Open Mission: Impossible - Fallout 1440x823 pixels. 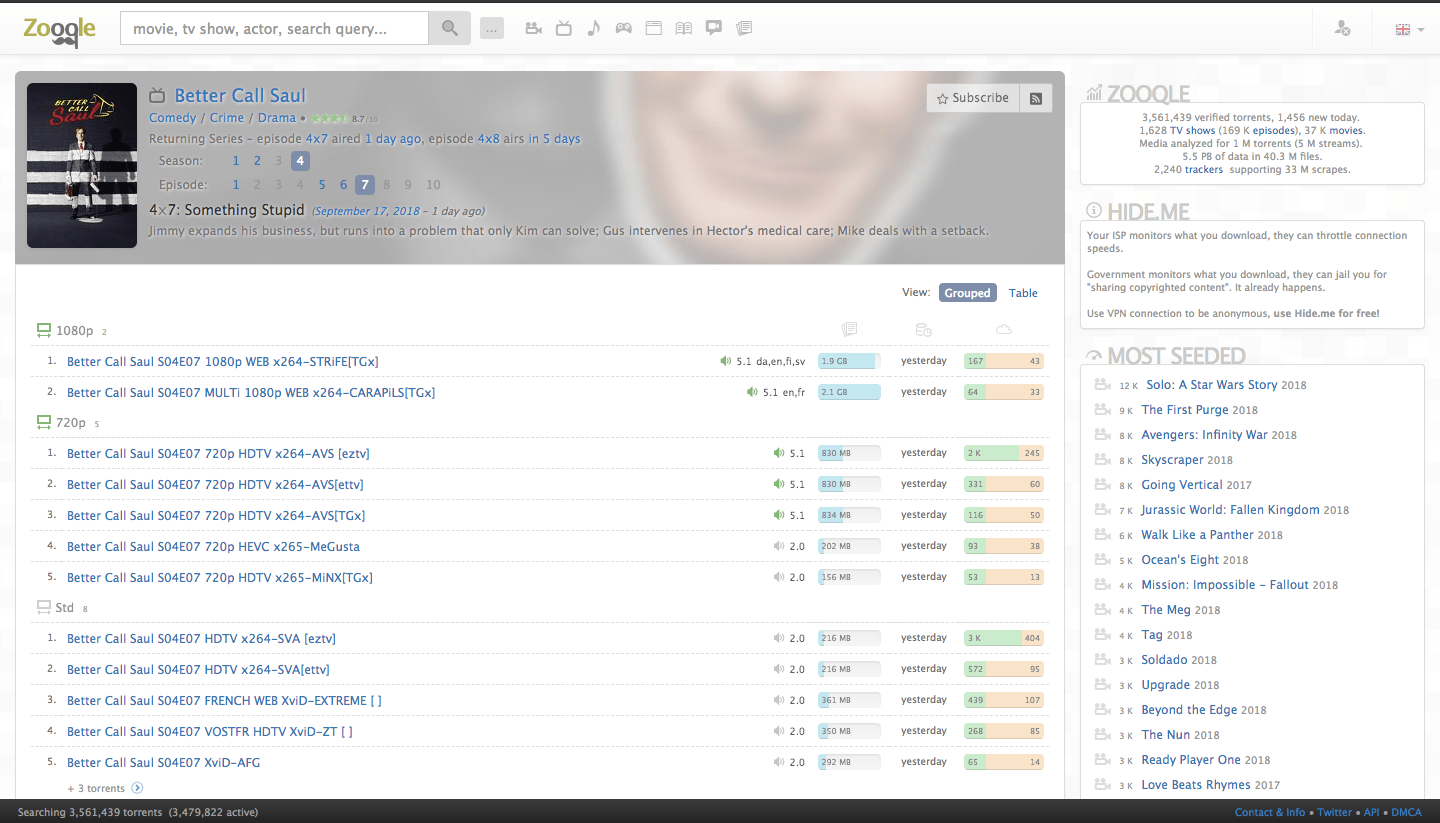pos(1225,585)
